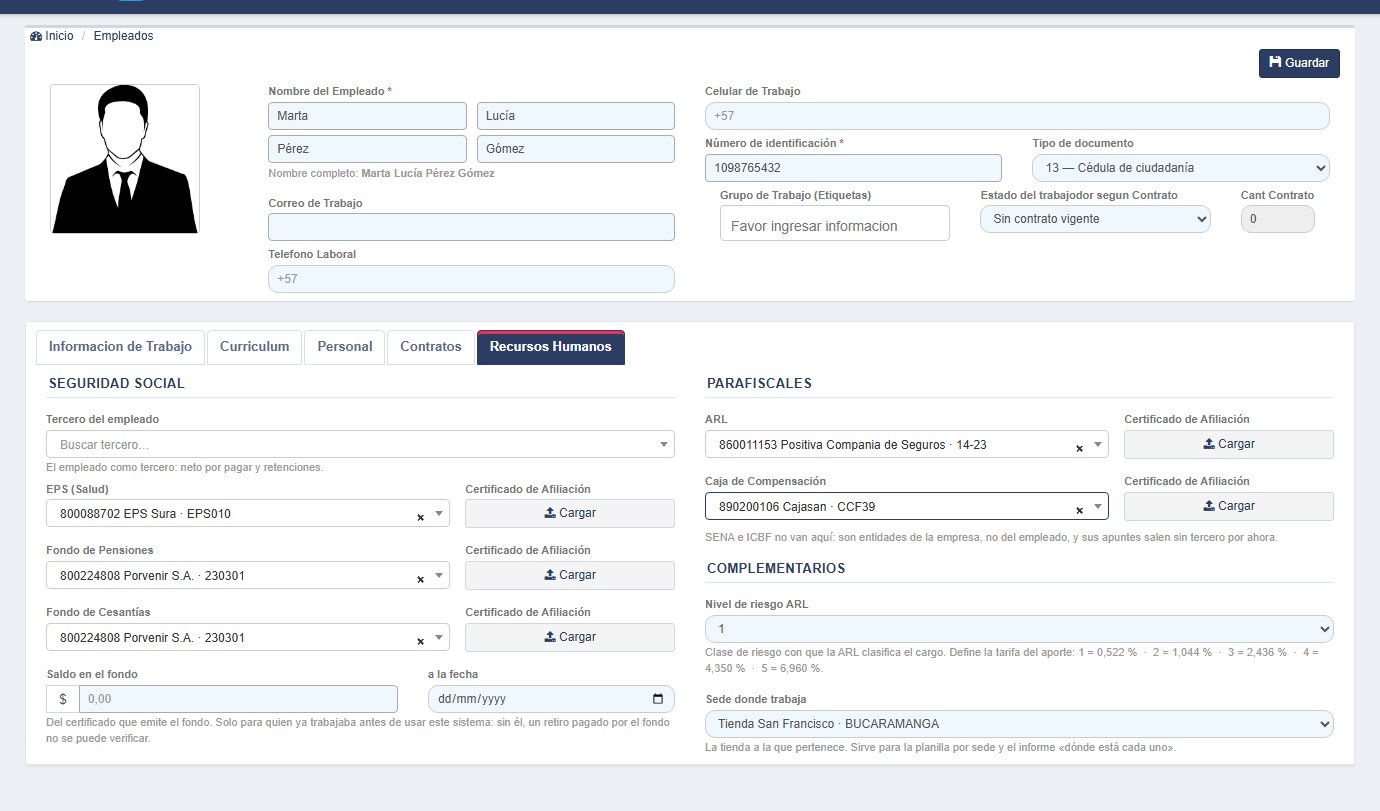Open the Sede donde trabaja dropdown
Viewport: 1380px width, 811px height.
[1019, 724]
